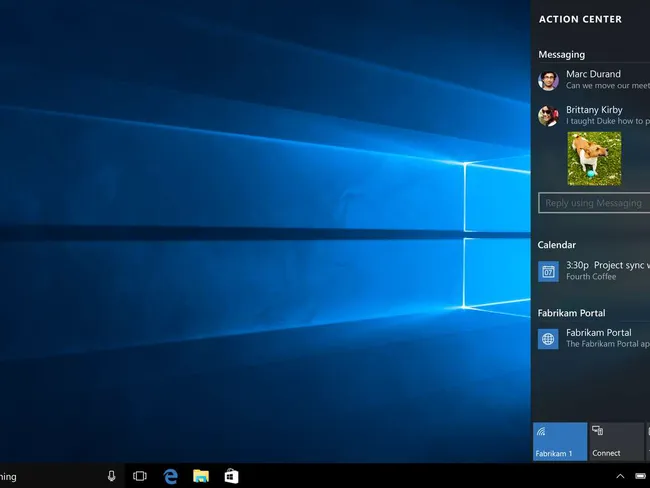The width and height of the screenshot is (650, 488).
Task: Open Marc Durand's message notification
Action: point(605,80)
